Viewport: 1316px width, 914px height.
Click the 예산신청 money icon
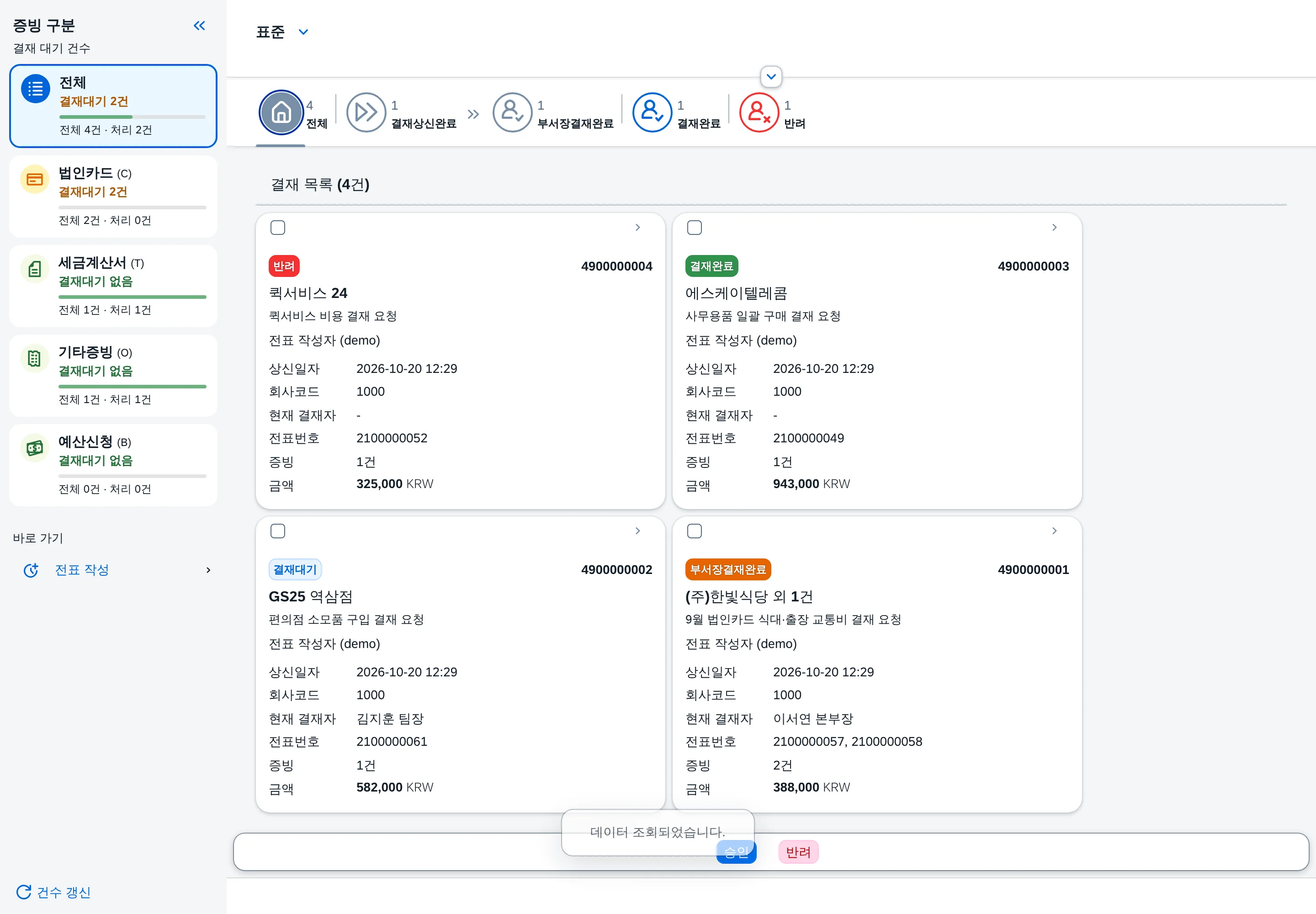tap(35, 448)
